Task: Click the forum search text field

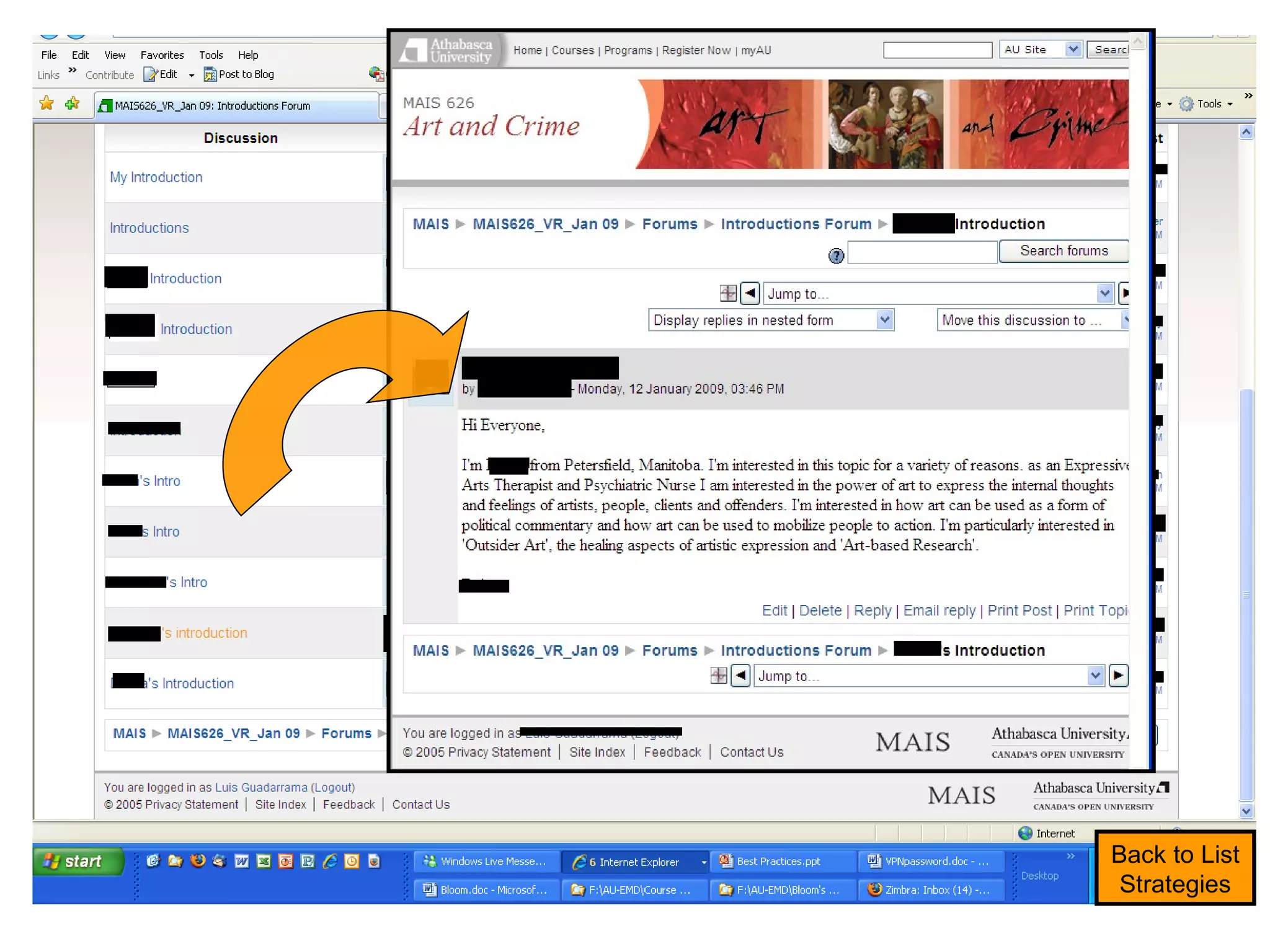Action: pyautogui.click(x=922, y=252)
